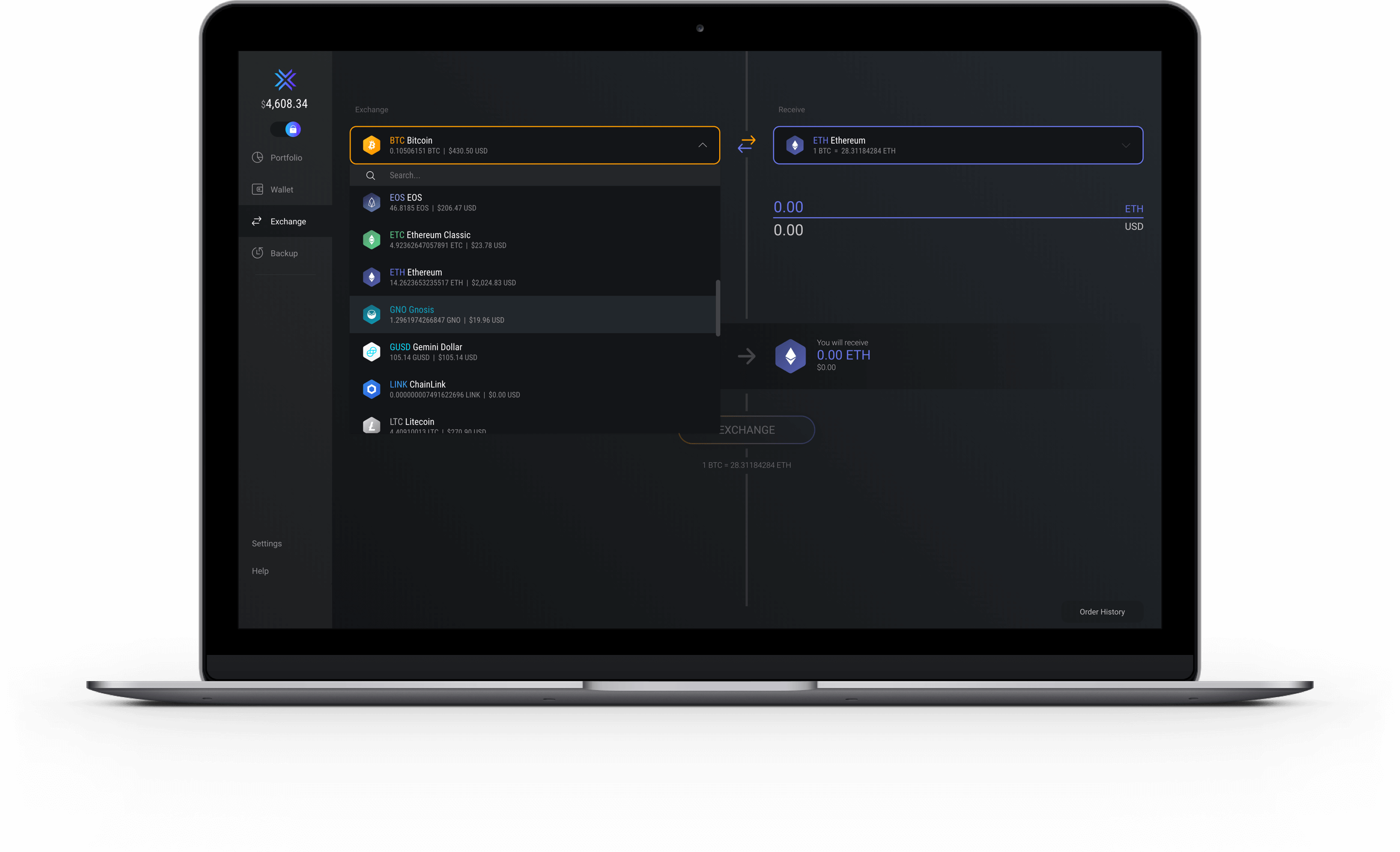This screenshot has height=852, width=1400.
Task: Click the search magnifier icon
Action: coord(370,176)
